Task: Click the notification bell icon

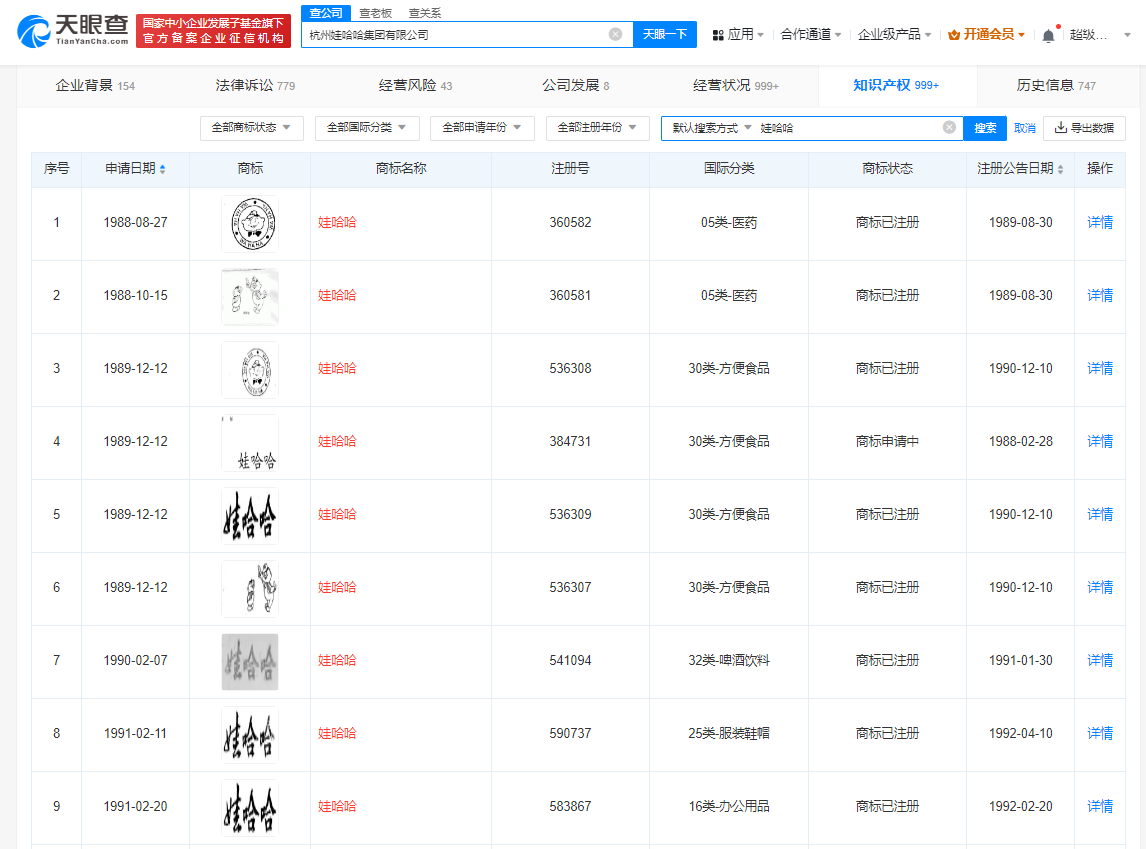Action: (x=1047, y=33)
